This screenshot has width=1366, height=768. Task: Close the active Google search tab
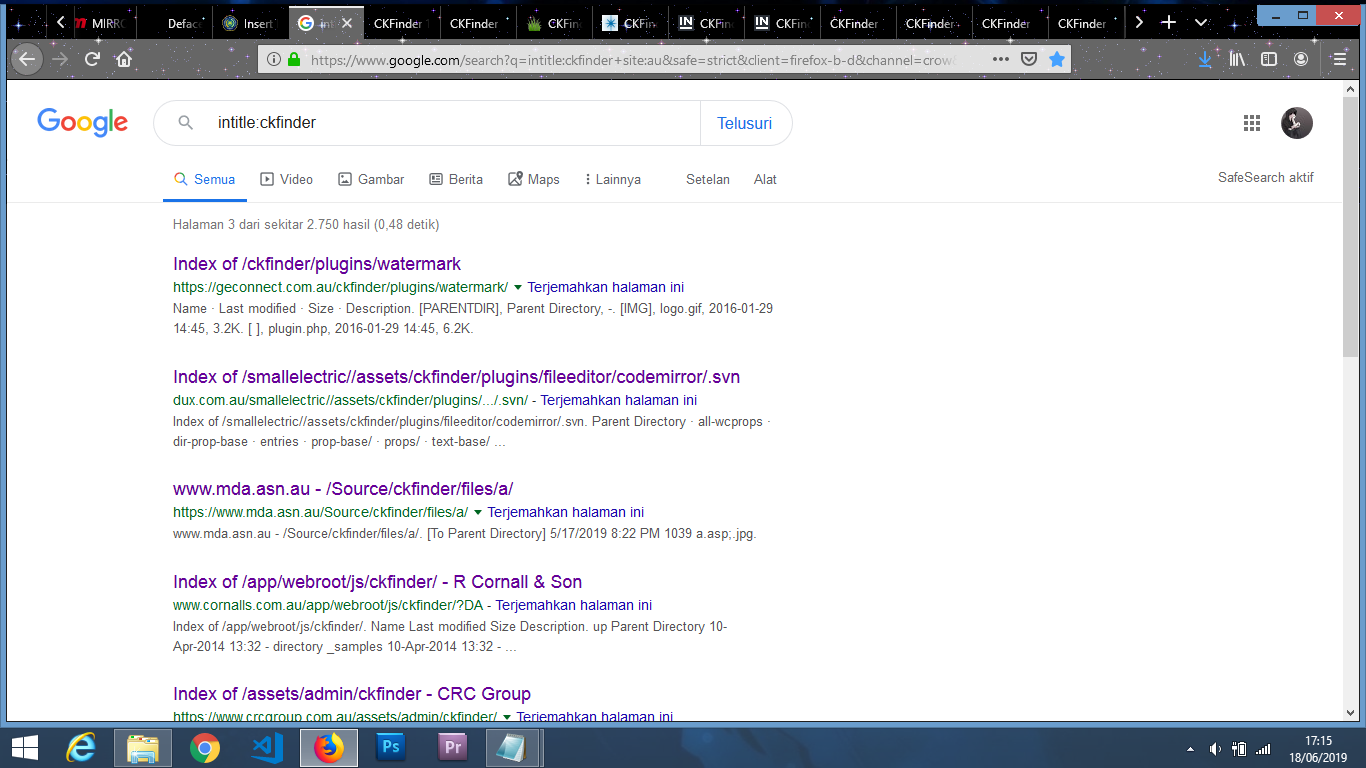(x=347, y=23)
